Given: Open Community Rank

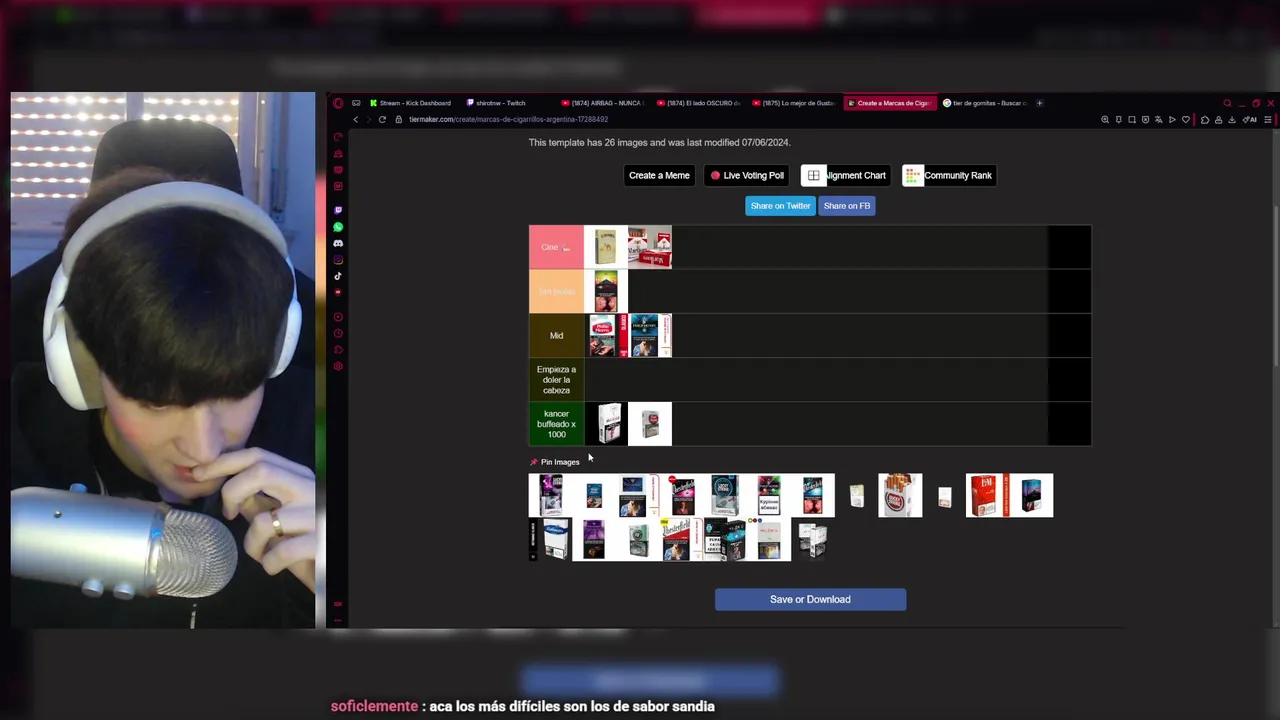Looking at the screenshot, I should point(949,176).
